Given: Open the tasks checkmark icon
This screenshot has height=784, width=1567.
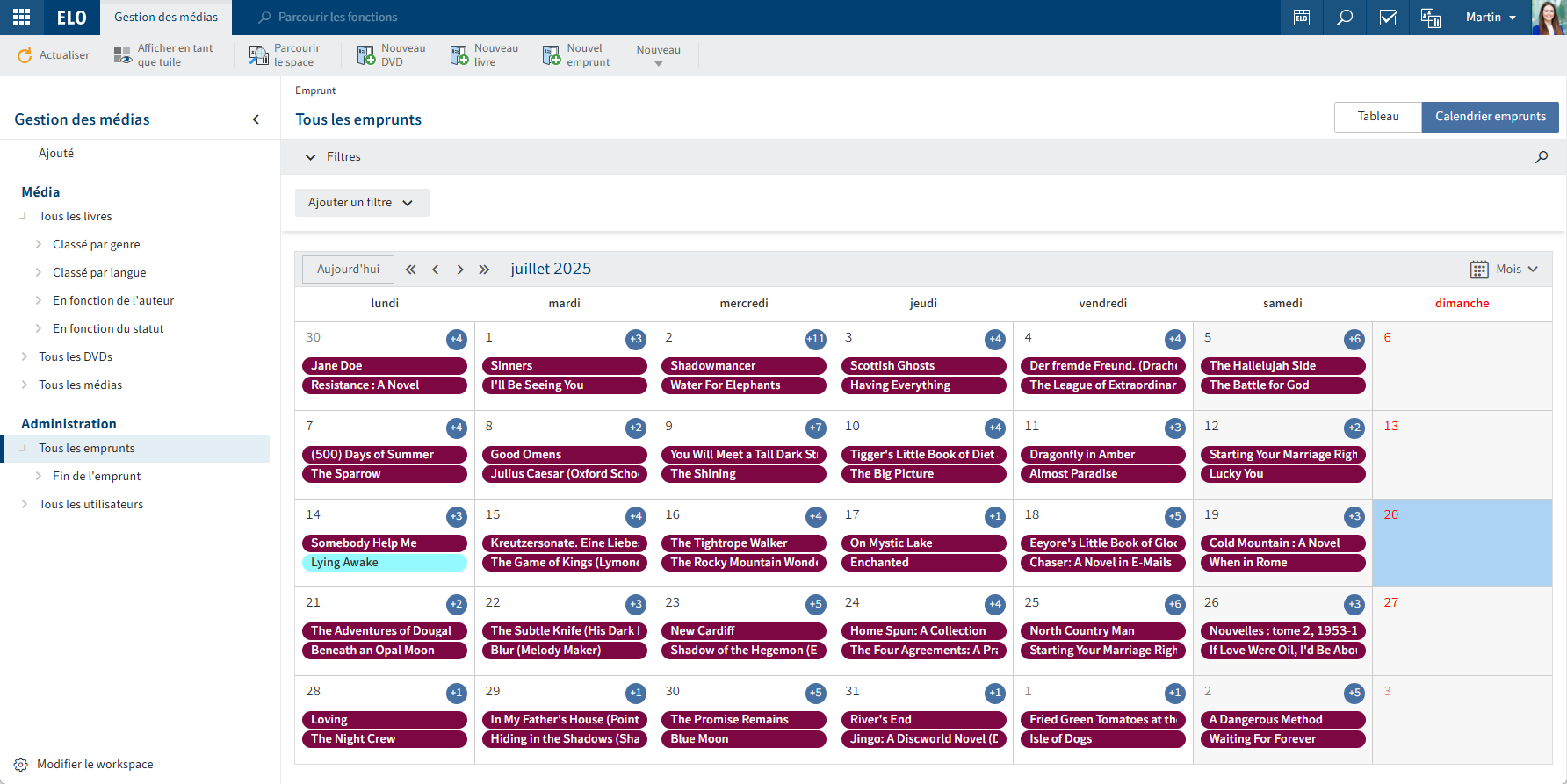Looking at the screenshot, I should coord(1388,18).
